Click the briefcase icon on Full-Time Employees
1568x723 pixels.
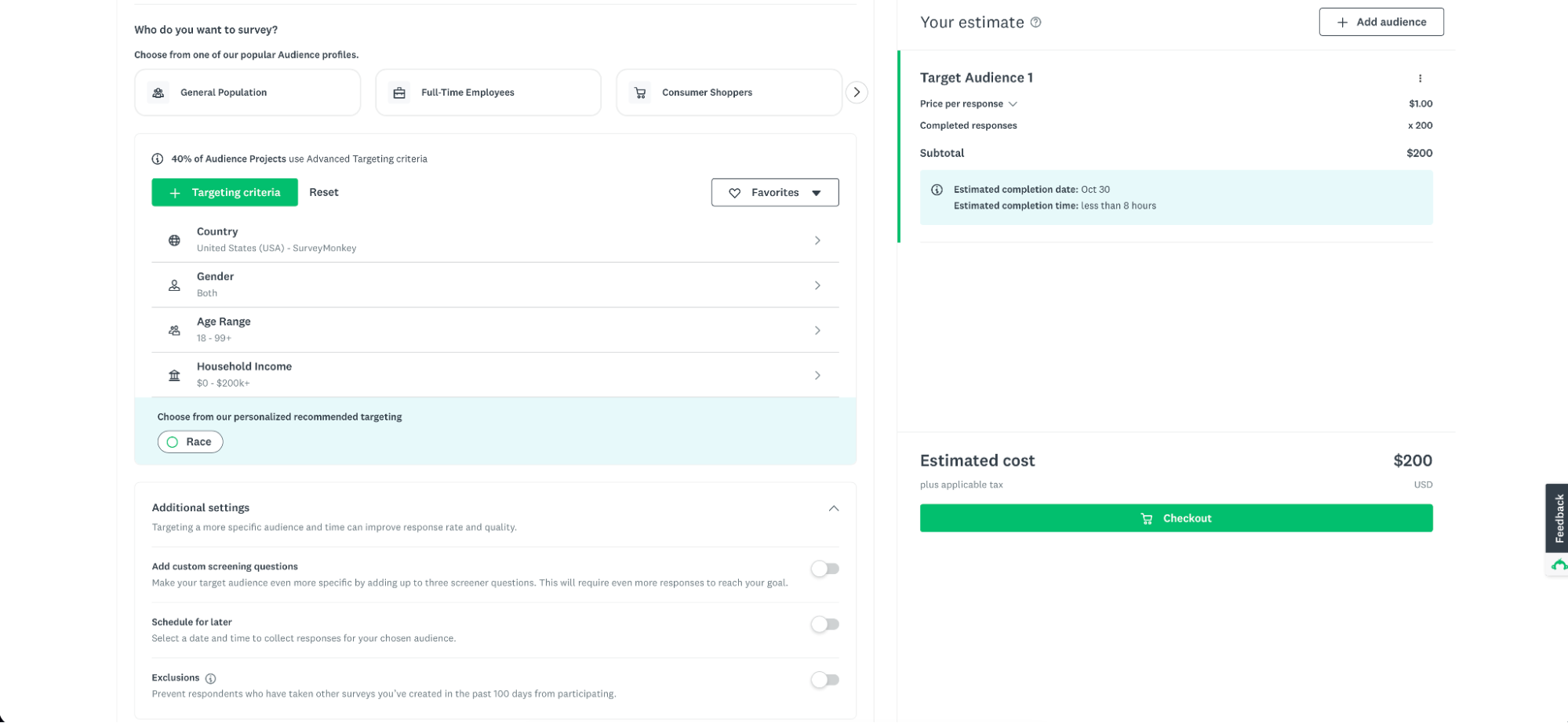click(399, 92)
